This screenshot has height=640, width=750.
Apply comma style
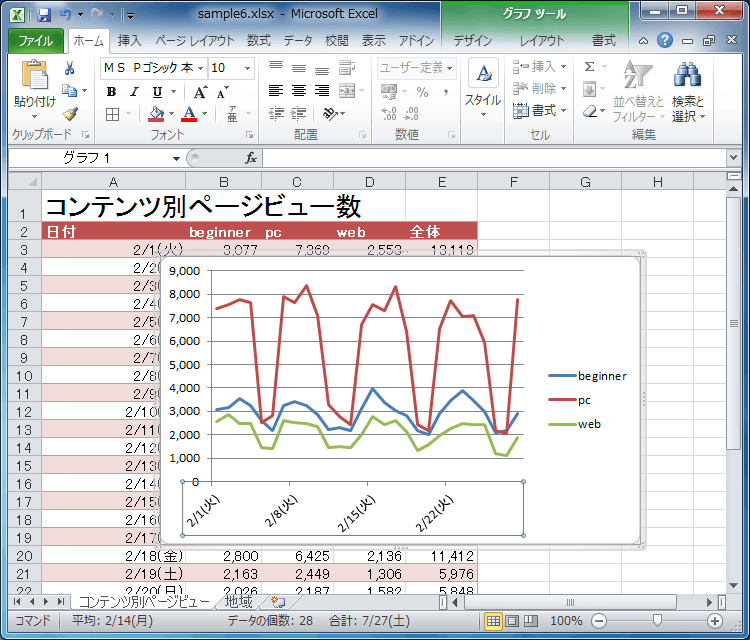pyautogui.click(x=446, y=91)
